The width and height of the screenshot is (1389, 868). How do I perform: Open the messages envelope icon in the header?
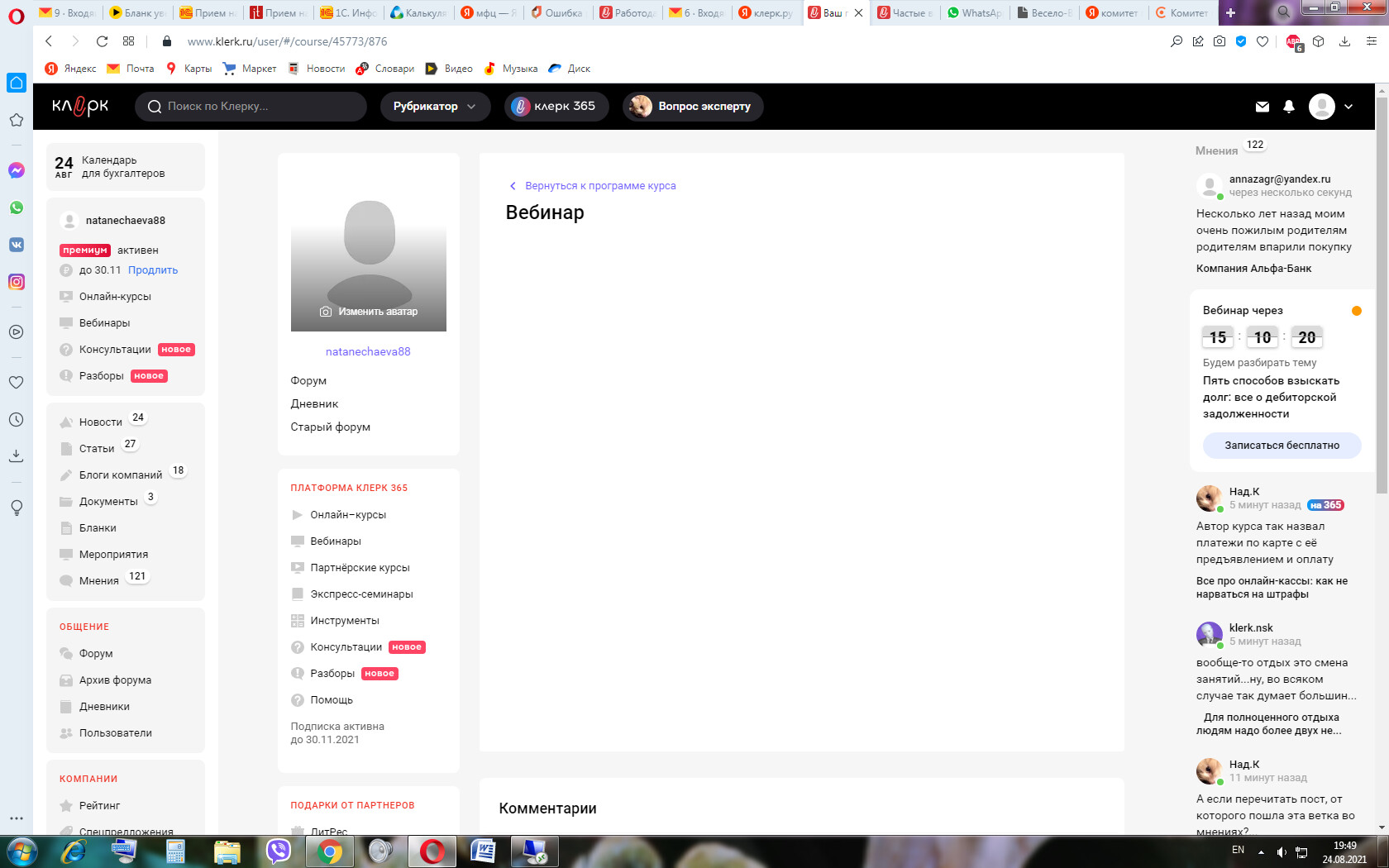1262,107
